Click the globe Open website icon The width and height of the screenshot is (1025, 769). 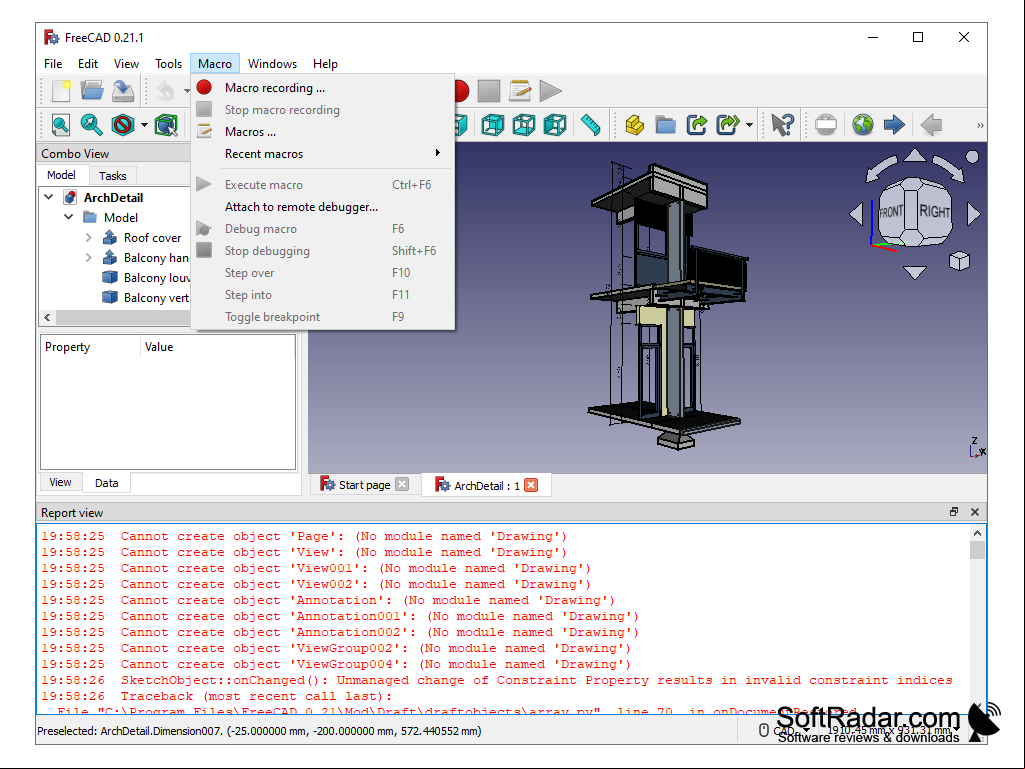[x=863, y=124]
